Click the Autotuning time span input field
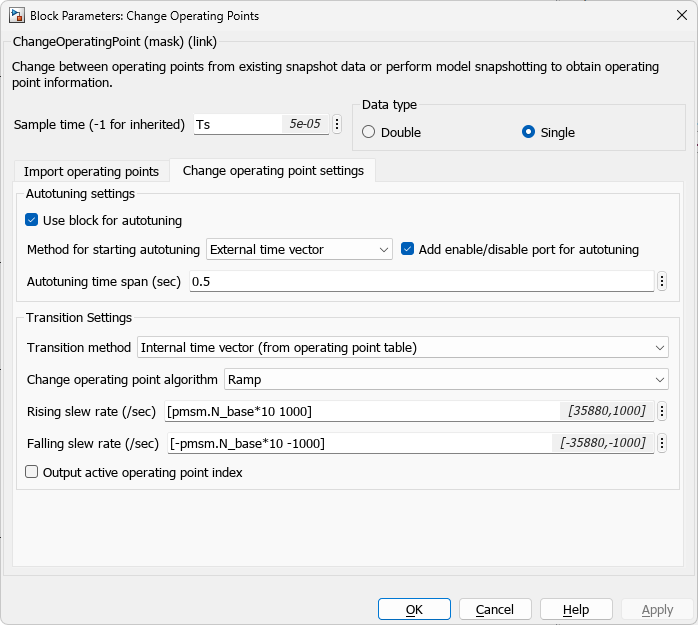 [x=420, y=282]
